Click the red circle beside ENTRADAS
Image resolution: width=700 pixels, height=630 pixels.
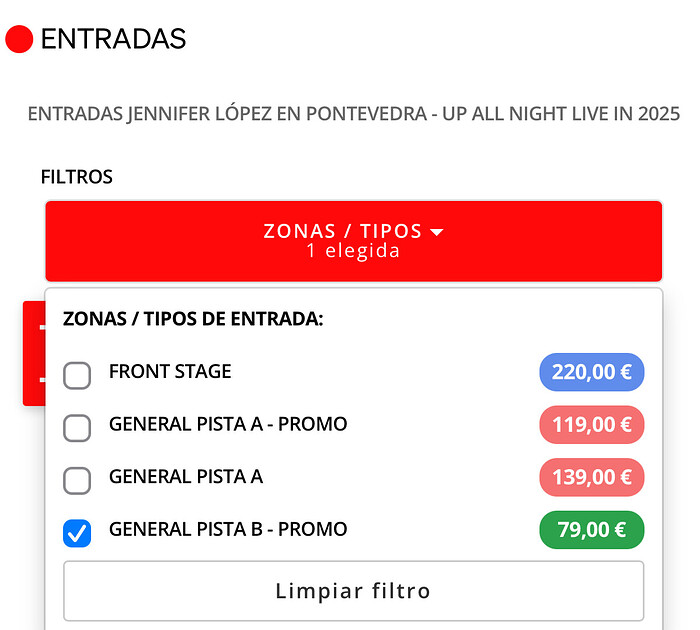(x=19, y=39)
